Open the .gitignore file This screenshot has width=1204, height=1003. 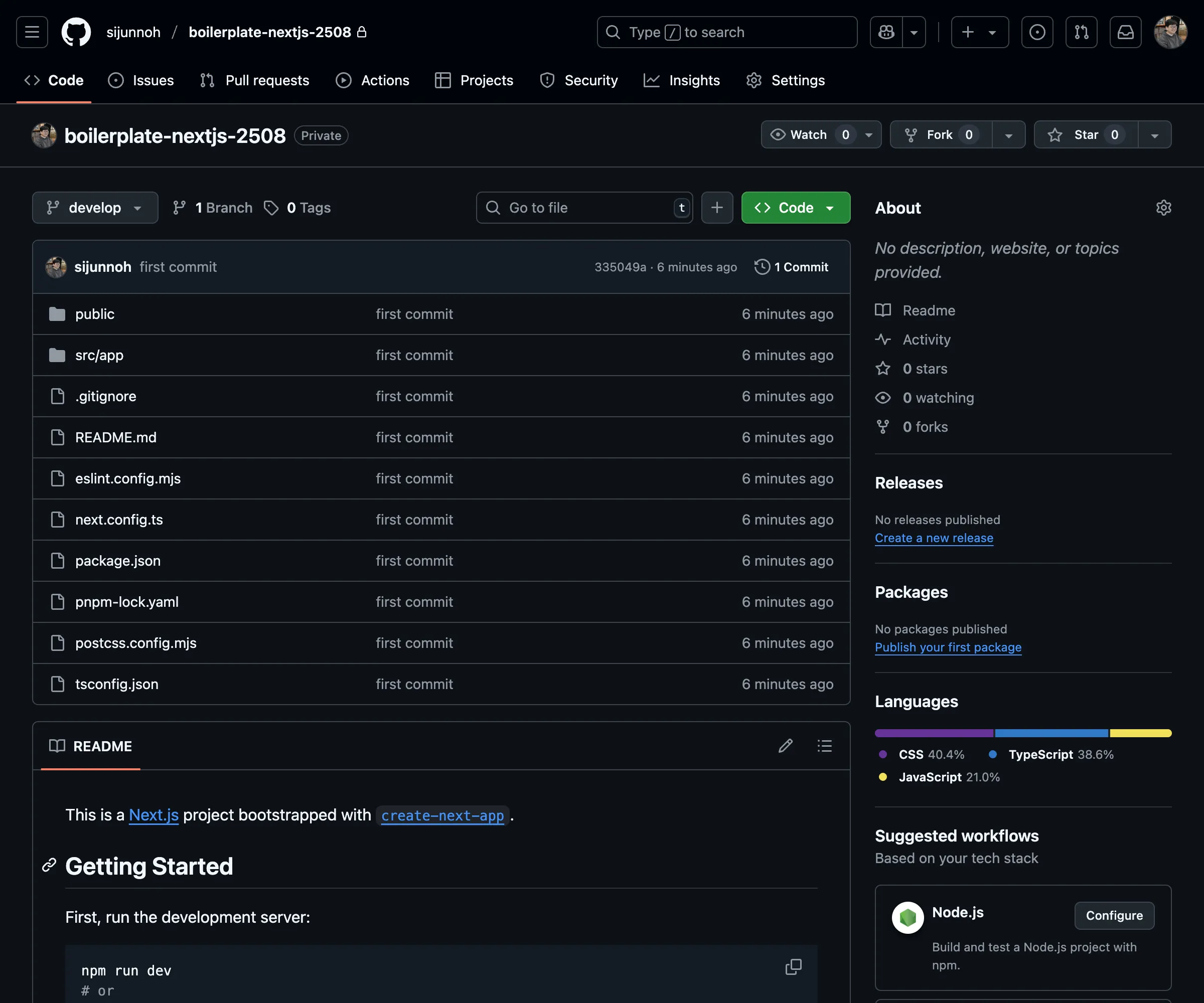pyautogui.click(x=105, y=396)
